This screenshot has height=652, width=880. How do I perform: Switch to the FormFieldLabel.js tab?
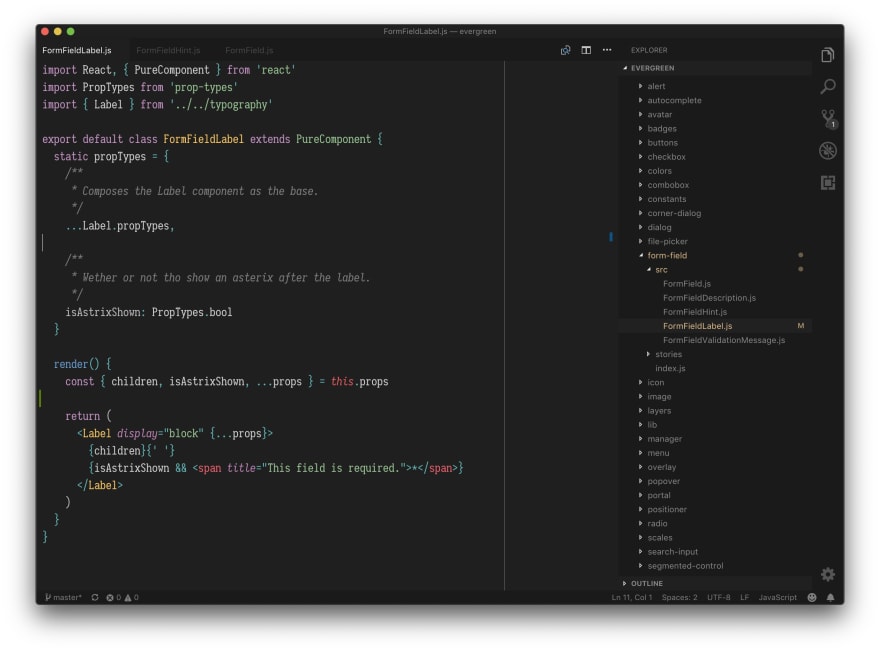click(x=77, y=50)
